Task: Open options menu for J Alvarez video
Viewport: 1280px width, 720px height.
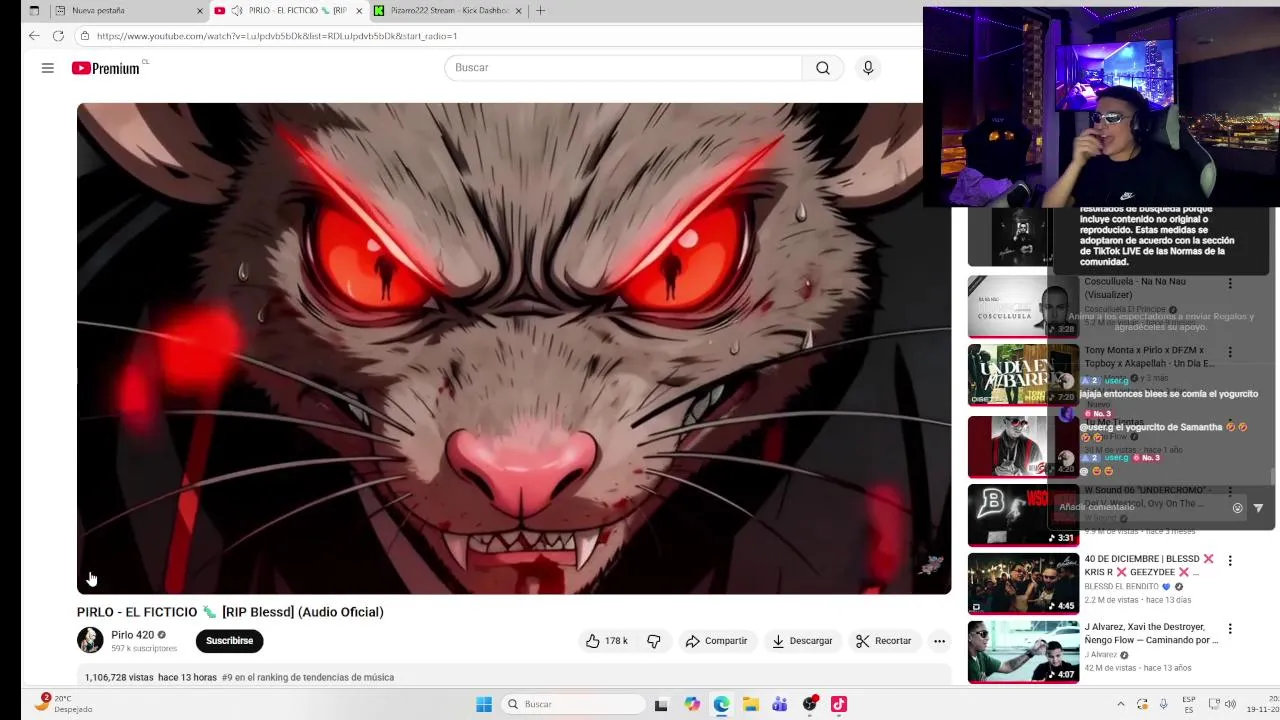Action: coord(1230,629)
